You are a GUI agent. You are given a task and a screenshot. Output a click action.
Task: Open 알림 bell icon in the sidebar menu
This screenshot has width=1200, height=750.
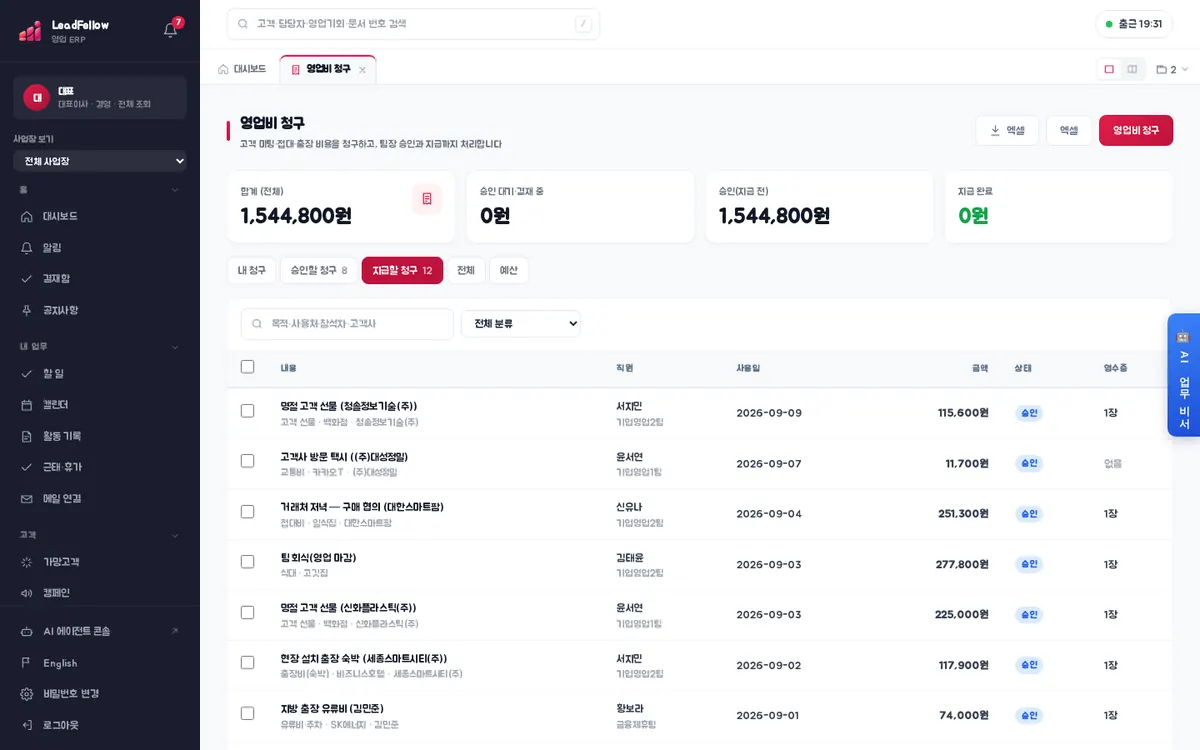pyautogui.click(x=27, y=247)
